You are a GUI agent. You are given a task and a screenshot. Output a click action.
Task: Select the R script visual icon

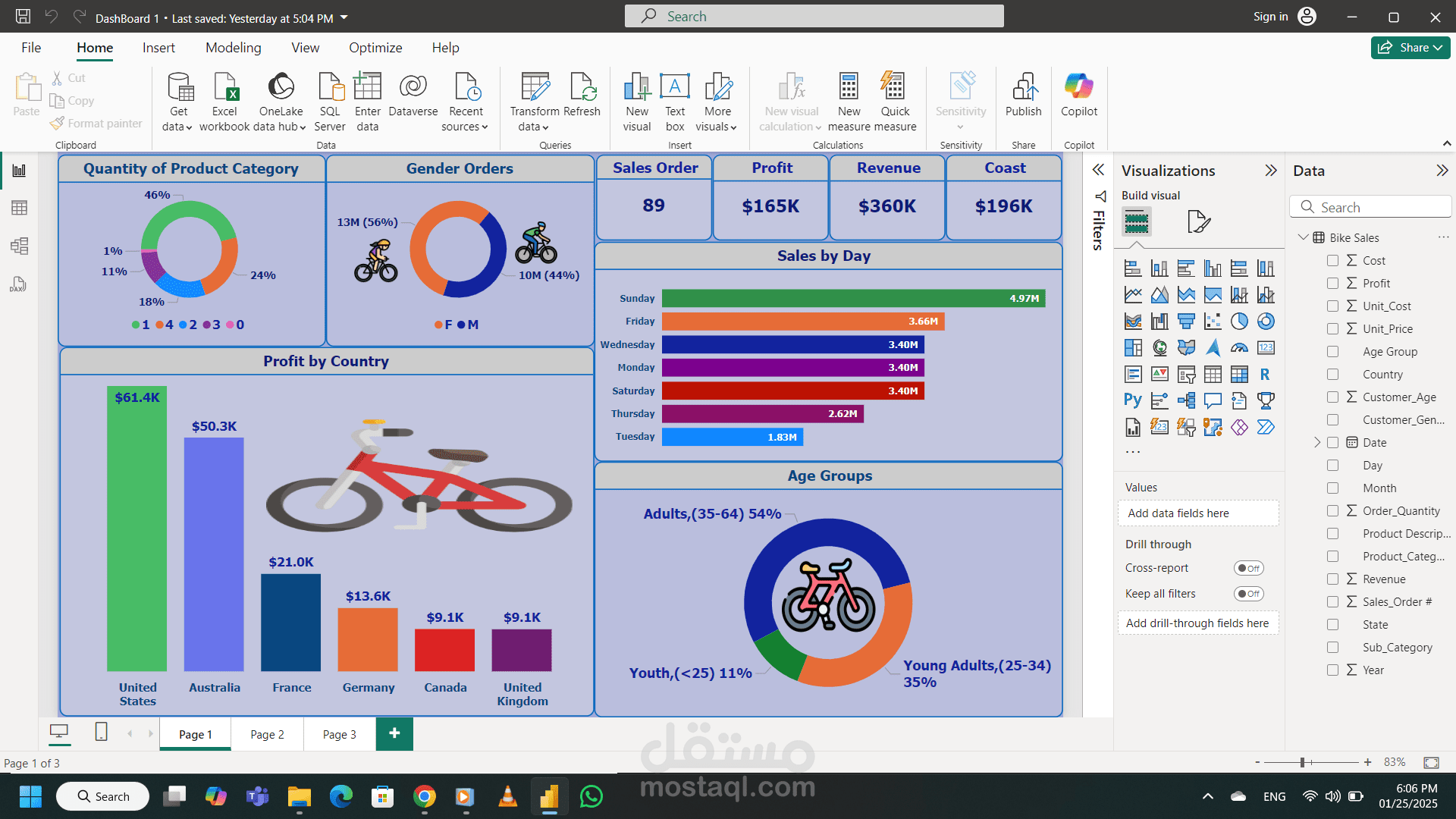1265,374
